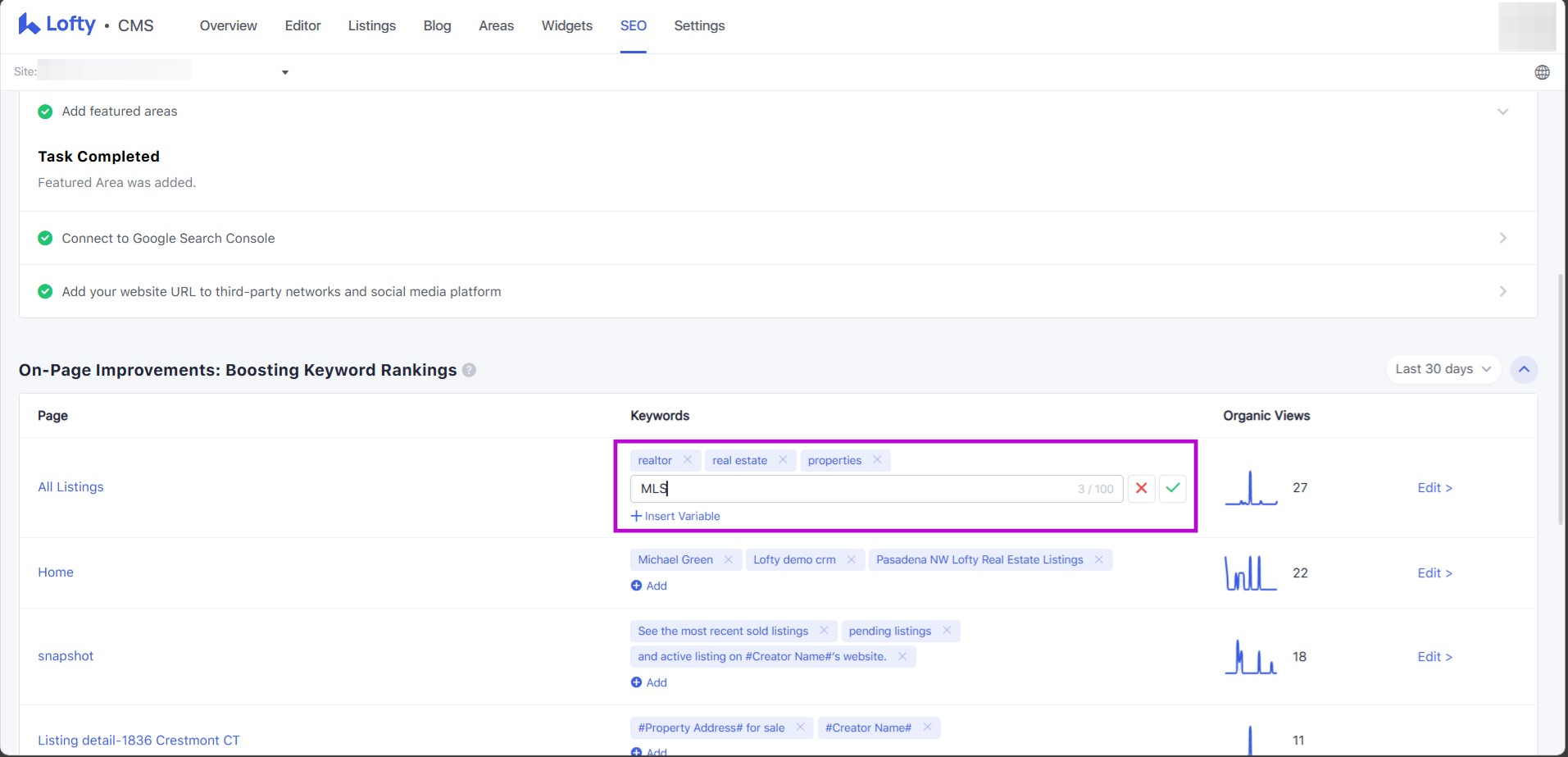This screenshot has width=1568, height=757.
Task: Open the All Listings page link
Action: (x=70, y=487)
